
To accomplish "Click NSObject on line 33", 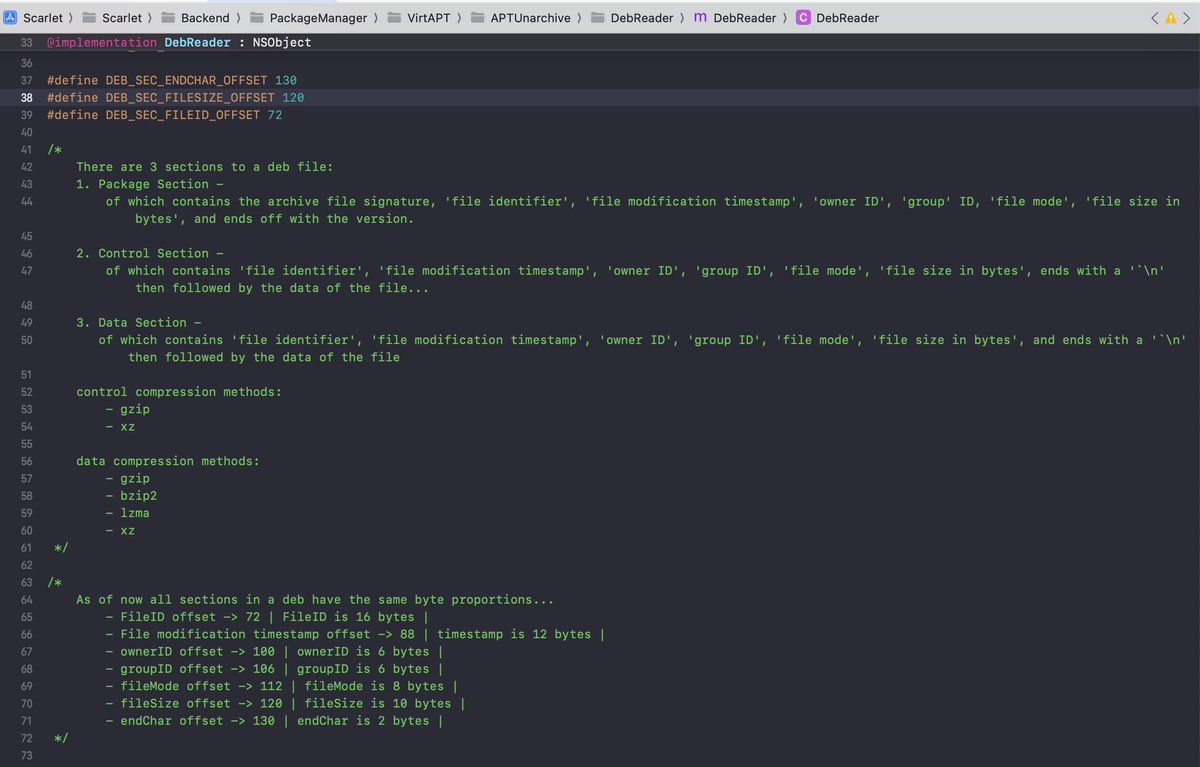I will [282, 42].
